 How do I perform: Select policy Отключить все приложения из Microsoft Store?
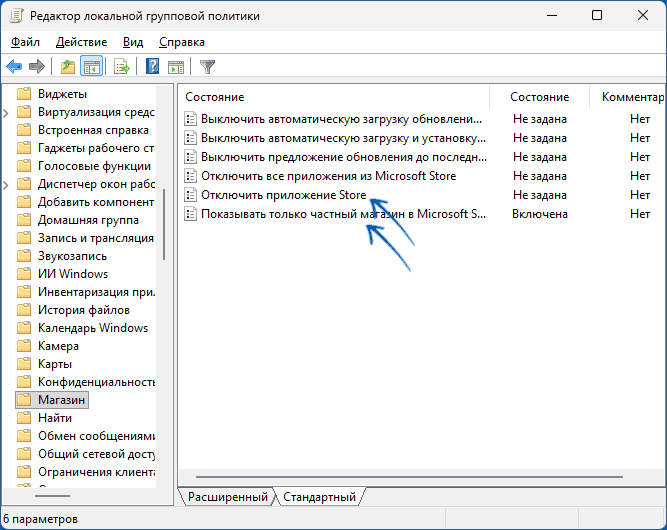point(328,176)
